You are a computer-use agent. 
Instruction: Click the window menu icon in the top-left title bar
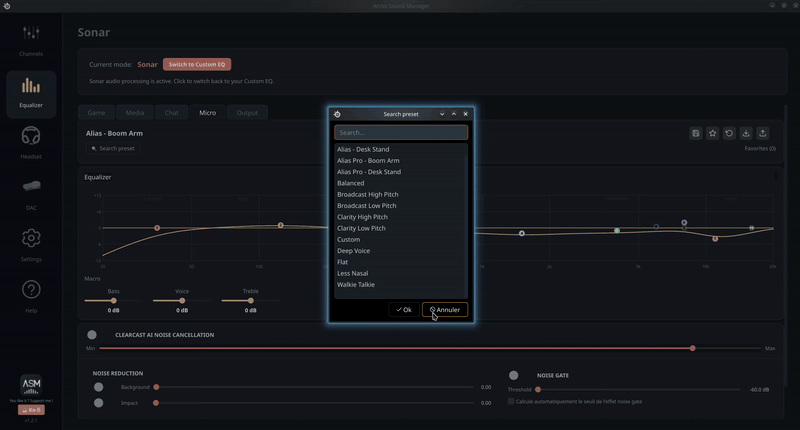point(7,6)
